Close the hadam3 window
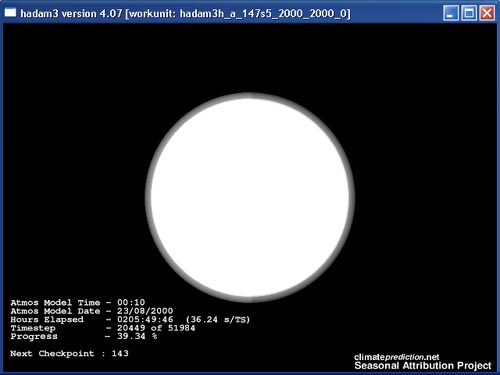500x375 pixels. [487, 13]
